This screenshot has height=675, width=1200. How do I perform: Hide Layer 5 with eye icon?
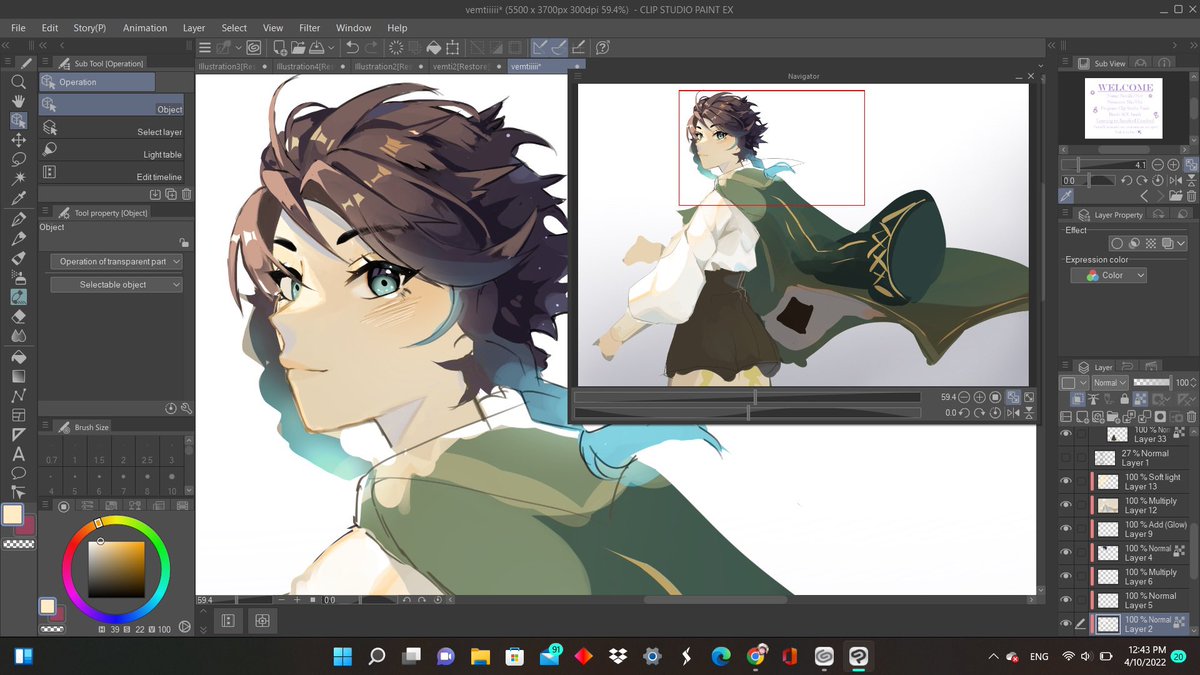coord(1066,600)
